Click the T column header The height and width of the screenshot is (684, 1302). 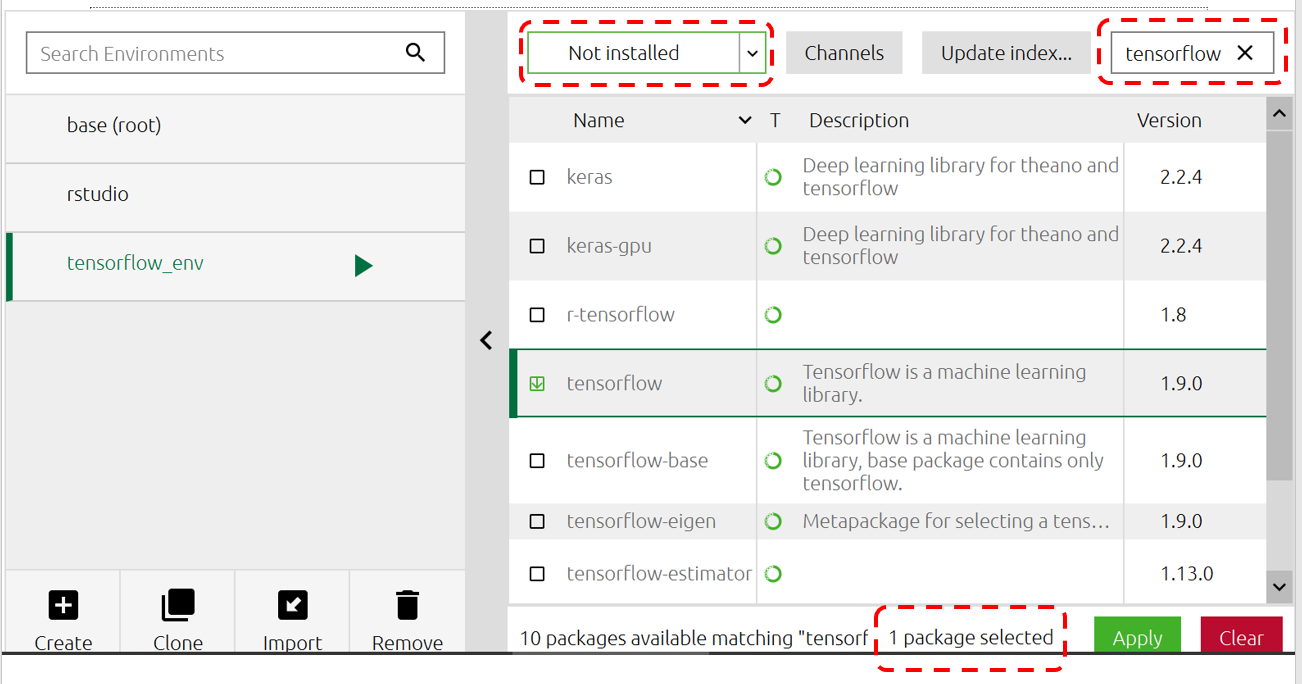click(x=775, y=120)
